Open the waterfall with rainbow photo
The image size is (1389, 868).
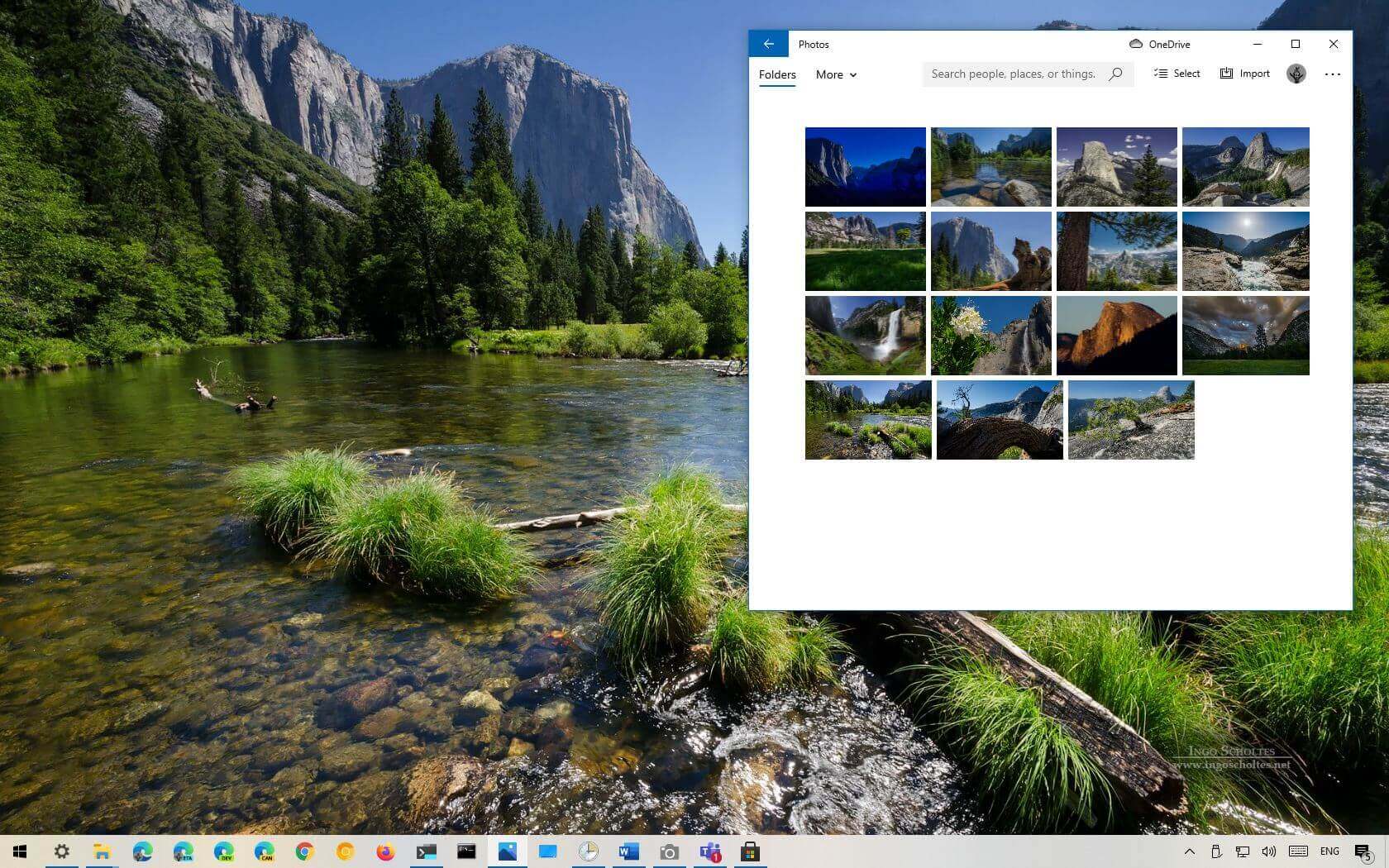pyautogui.click(x=865, y=336)
